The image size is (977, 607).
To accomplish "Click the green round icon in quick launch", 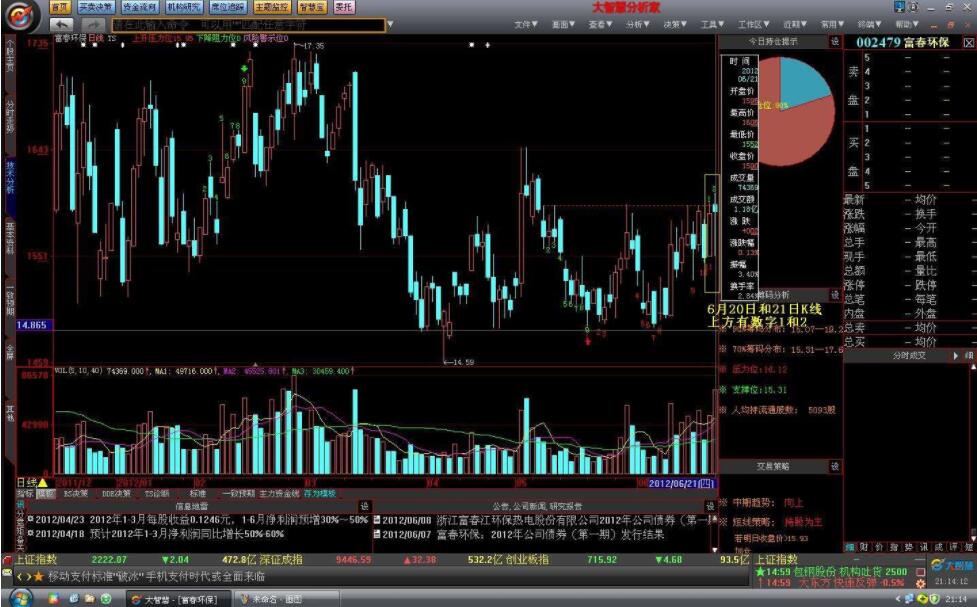I will point(106,599).
